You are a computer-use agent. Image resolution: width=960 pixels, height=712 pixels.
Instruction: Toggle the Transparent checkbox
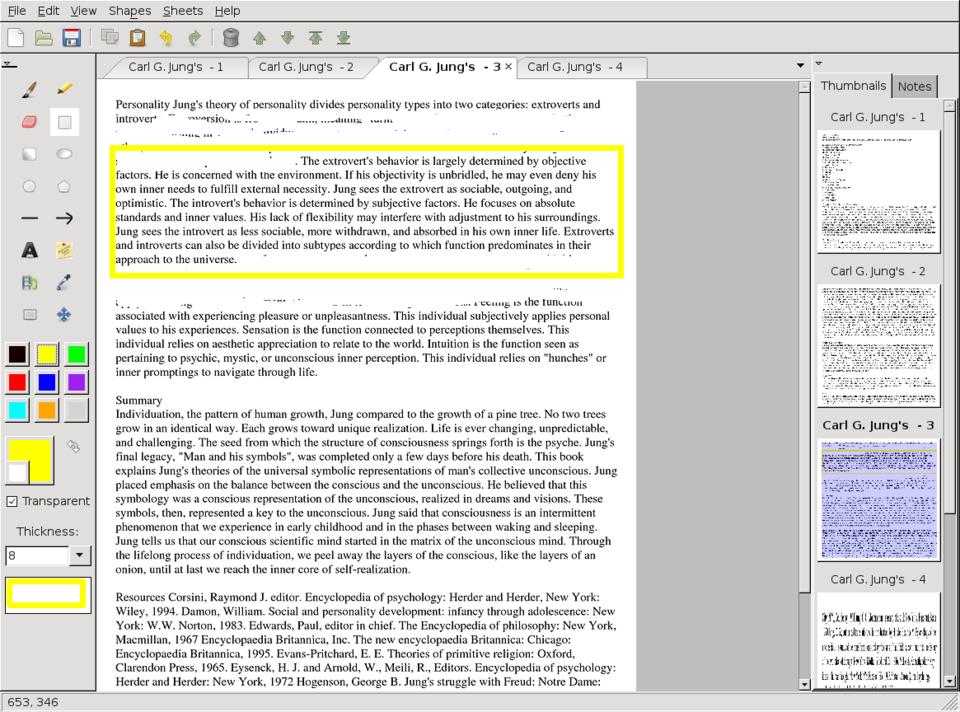coord(12,501)
